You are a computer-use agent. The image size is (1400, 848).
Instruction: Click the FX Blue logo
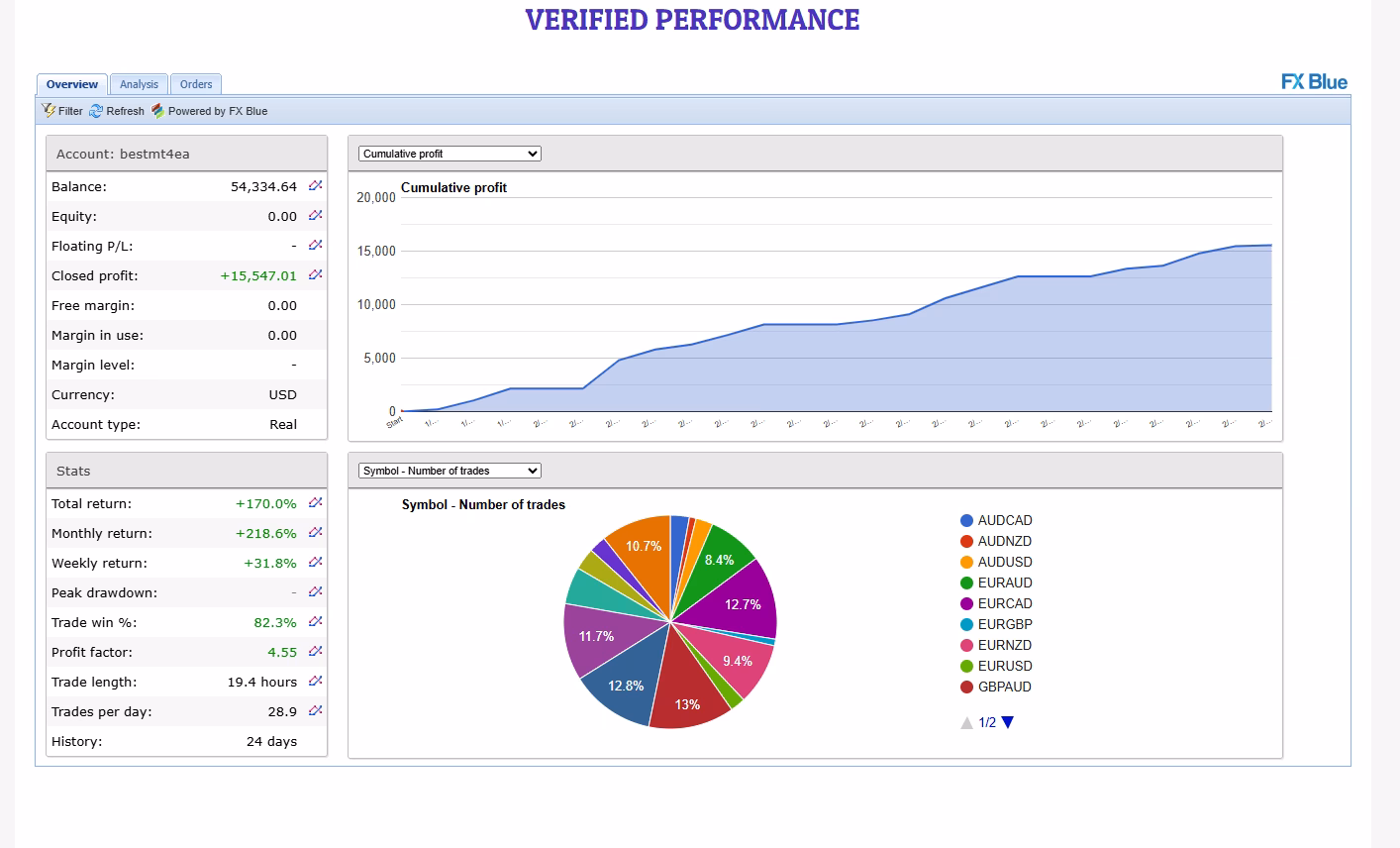pos(1314,82)
